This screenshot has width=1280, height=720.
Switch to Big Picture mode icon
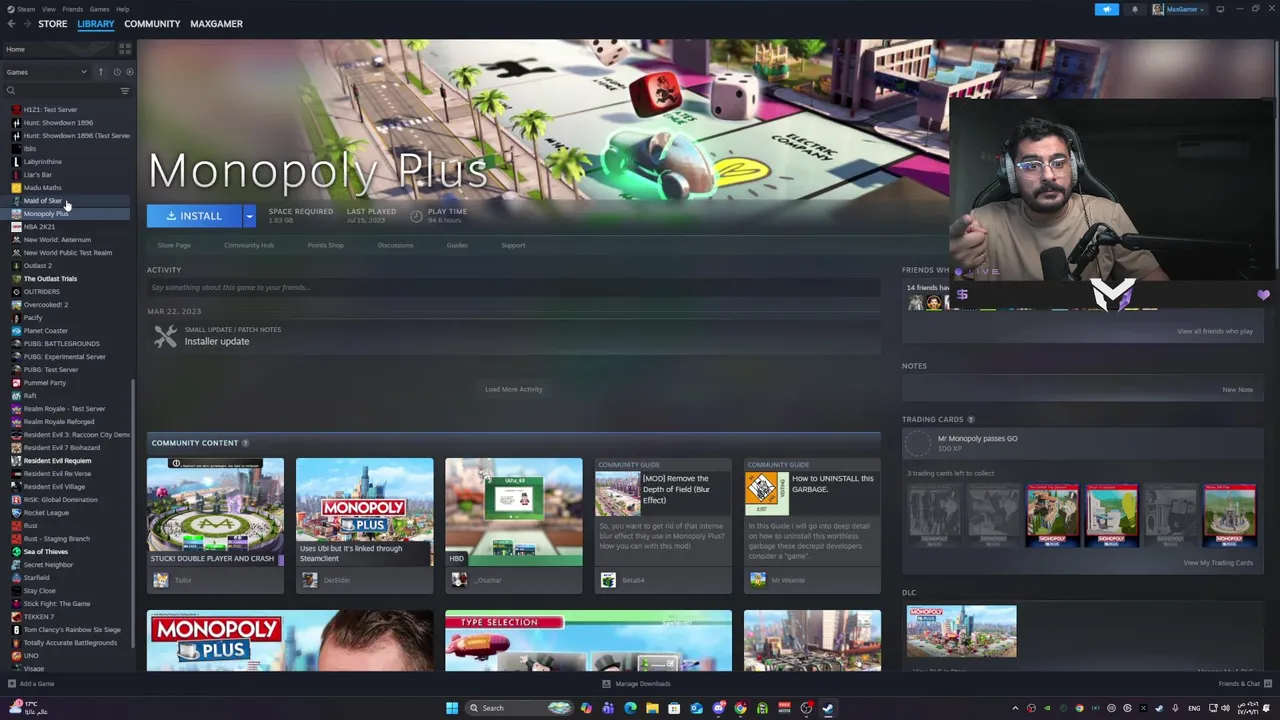1220,9
